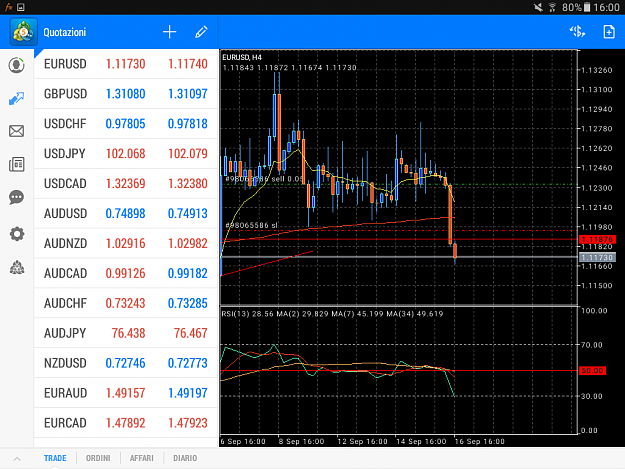The width and height of the screenshot is (625, 469).
Task: Tap the red 1.11876 price label
Action: tap(597, 239)
